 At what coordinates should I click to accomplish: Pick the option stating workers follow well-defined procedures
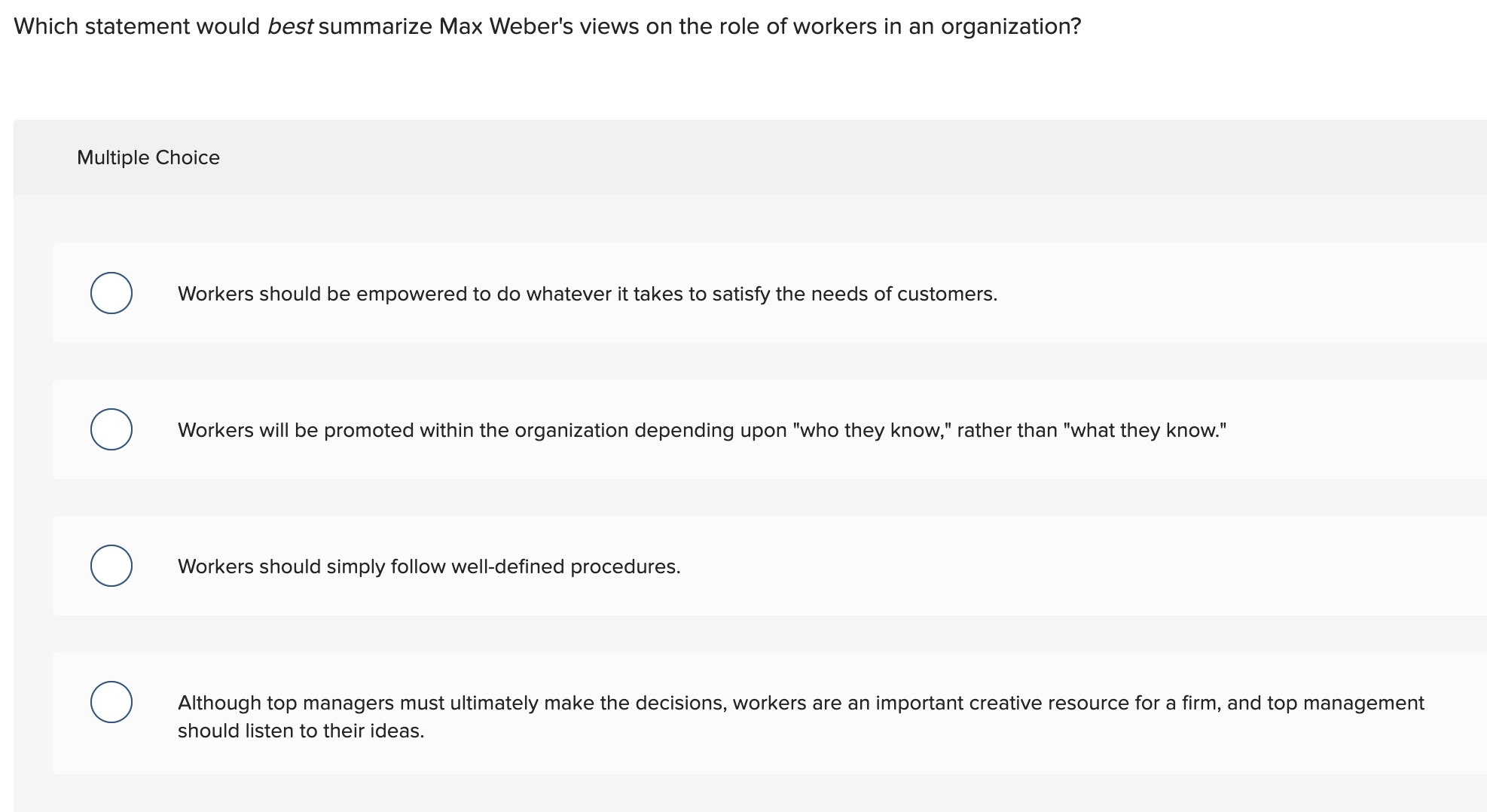pyautogui.click(x=429, y=566)
